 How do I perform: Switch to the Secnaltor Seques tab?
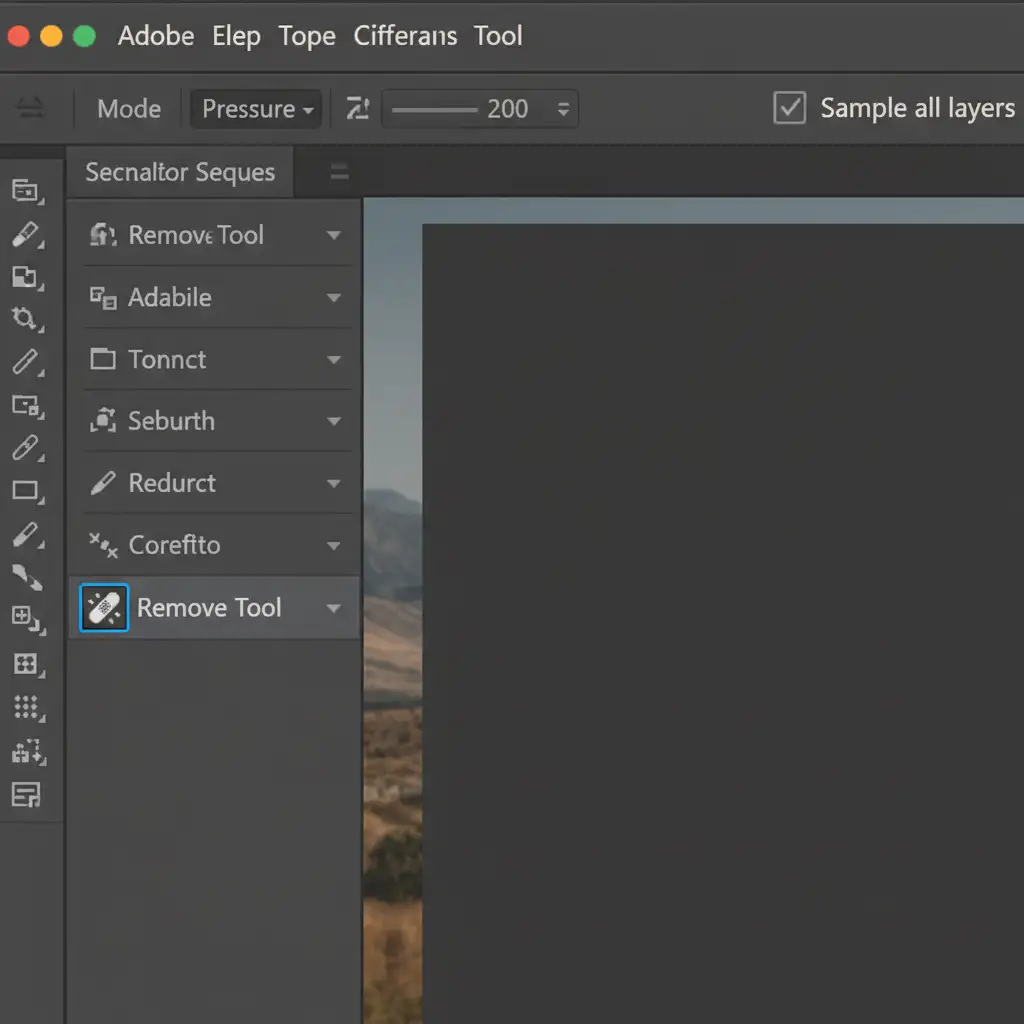(x=180, y=172)
